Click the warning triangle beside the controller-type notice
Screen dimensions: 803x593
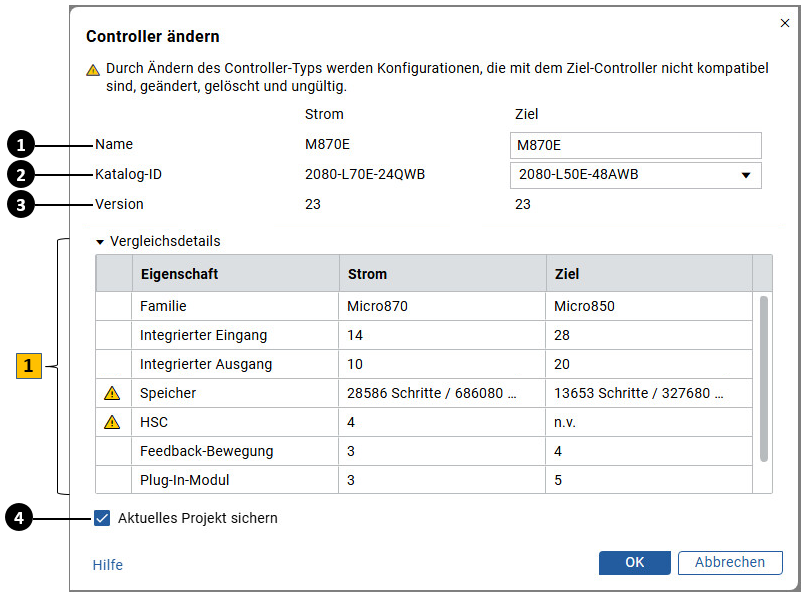(x=93, y=70)
